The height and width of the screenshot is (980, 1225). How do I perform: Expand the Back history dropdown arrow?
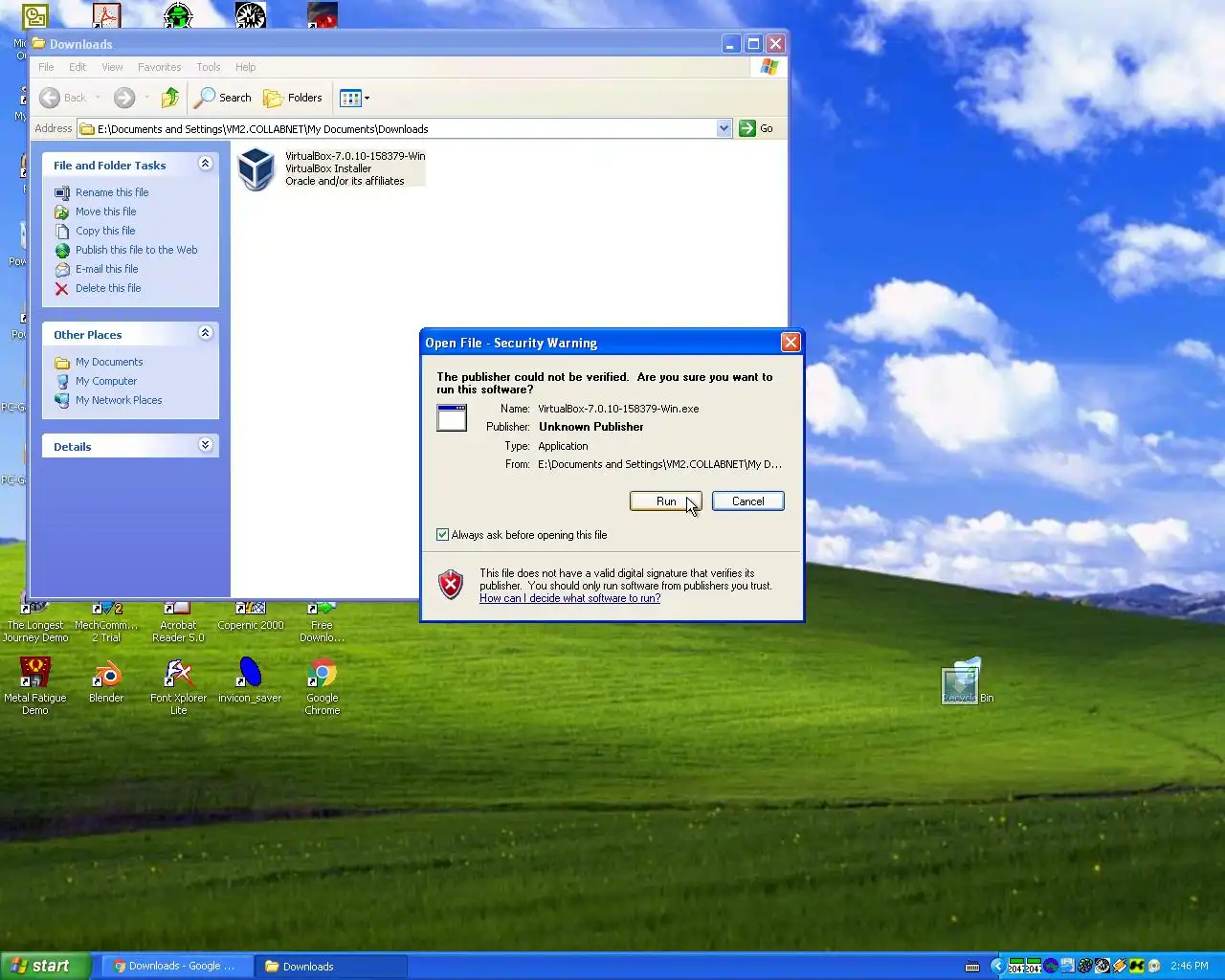[98, 98]
